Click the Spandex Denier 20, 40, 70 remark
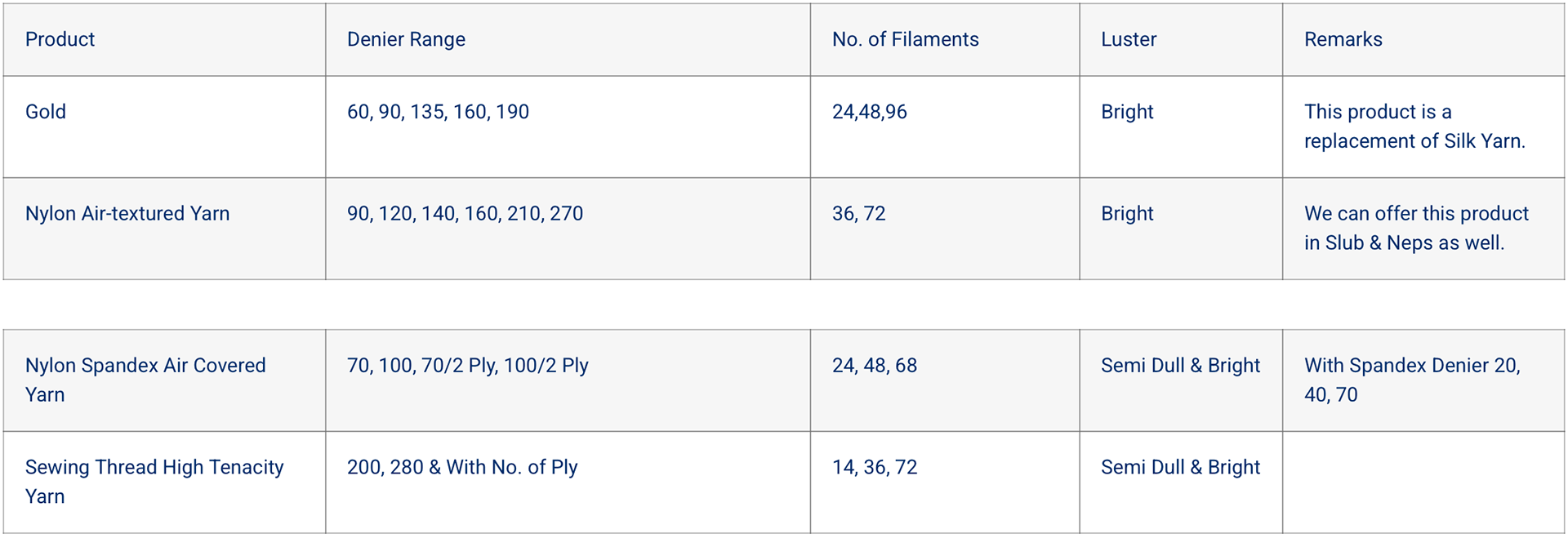The image size is (1568, 538). pos(1412,380)
